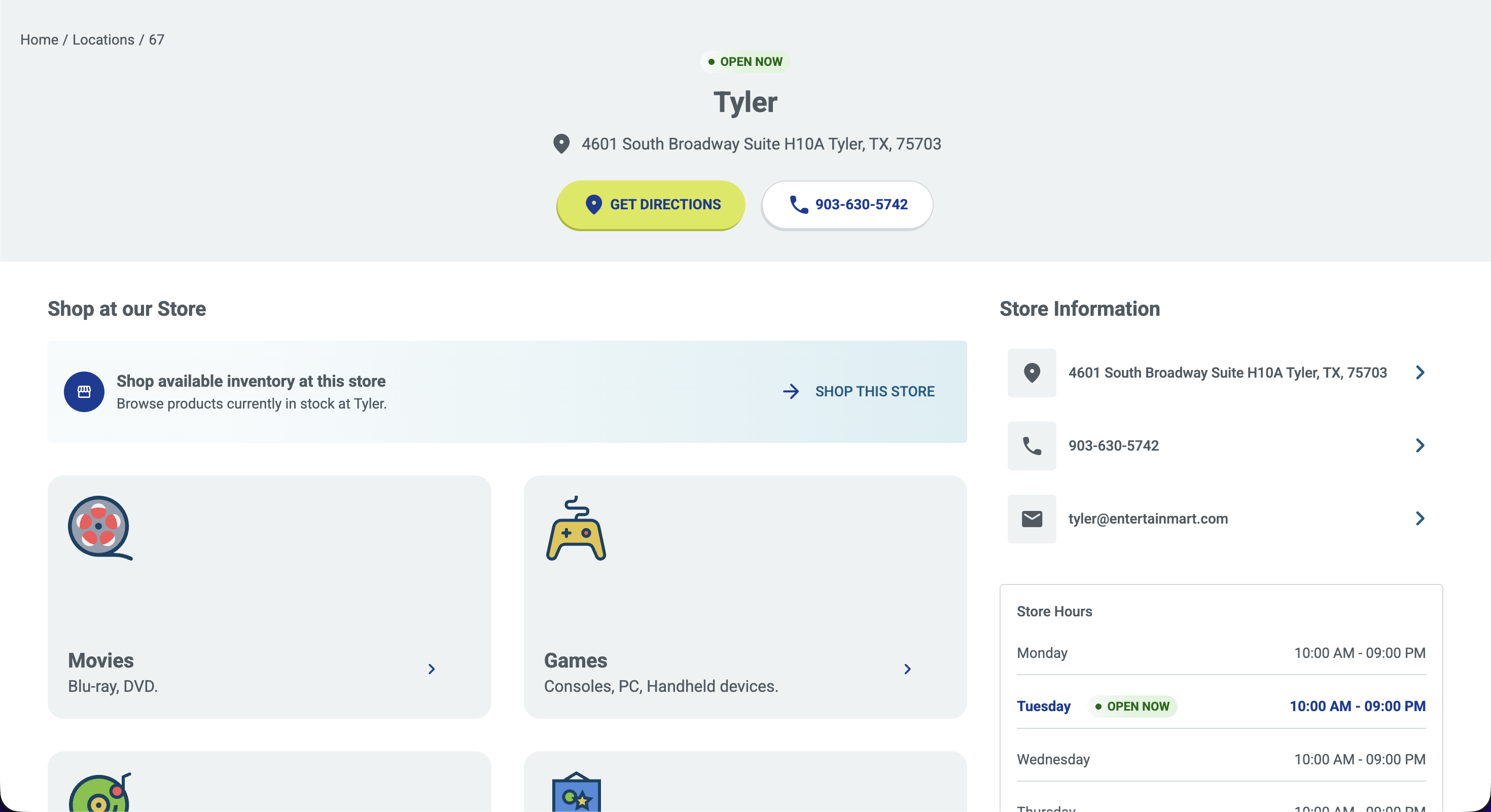1491x812 pixels.
Task: Click the Movies card title
Action: 101,660
